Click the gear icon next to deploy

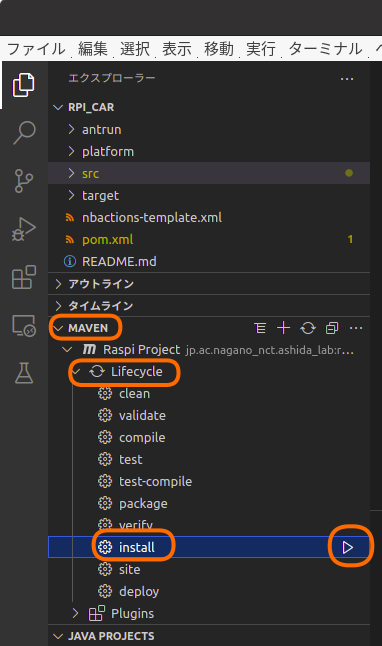click(x=105, y=591)
